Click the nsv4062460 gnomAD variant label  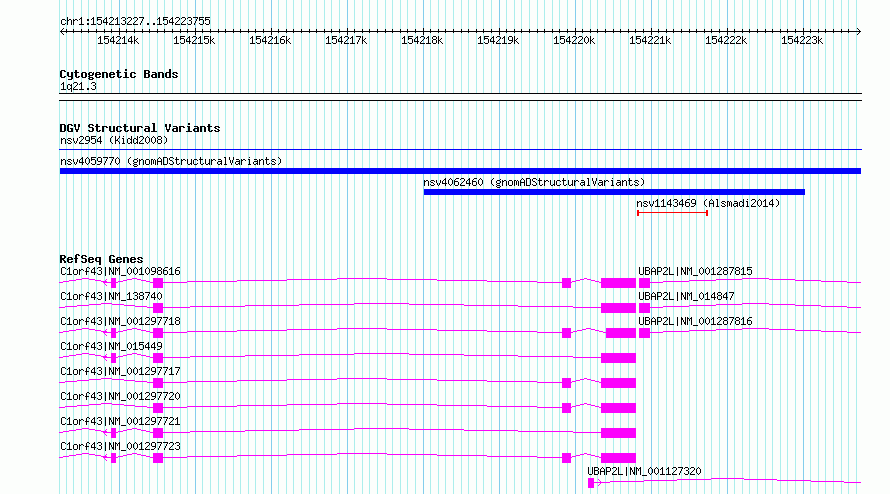pos(534,182)
